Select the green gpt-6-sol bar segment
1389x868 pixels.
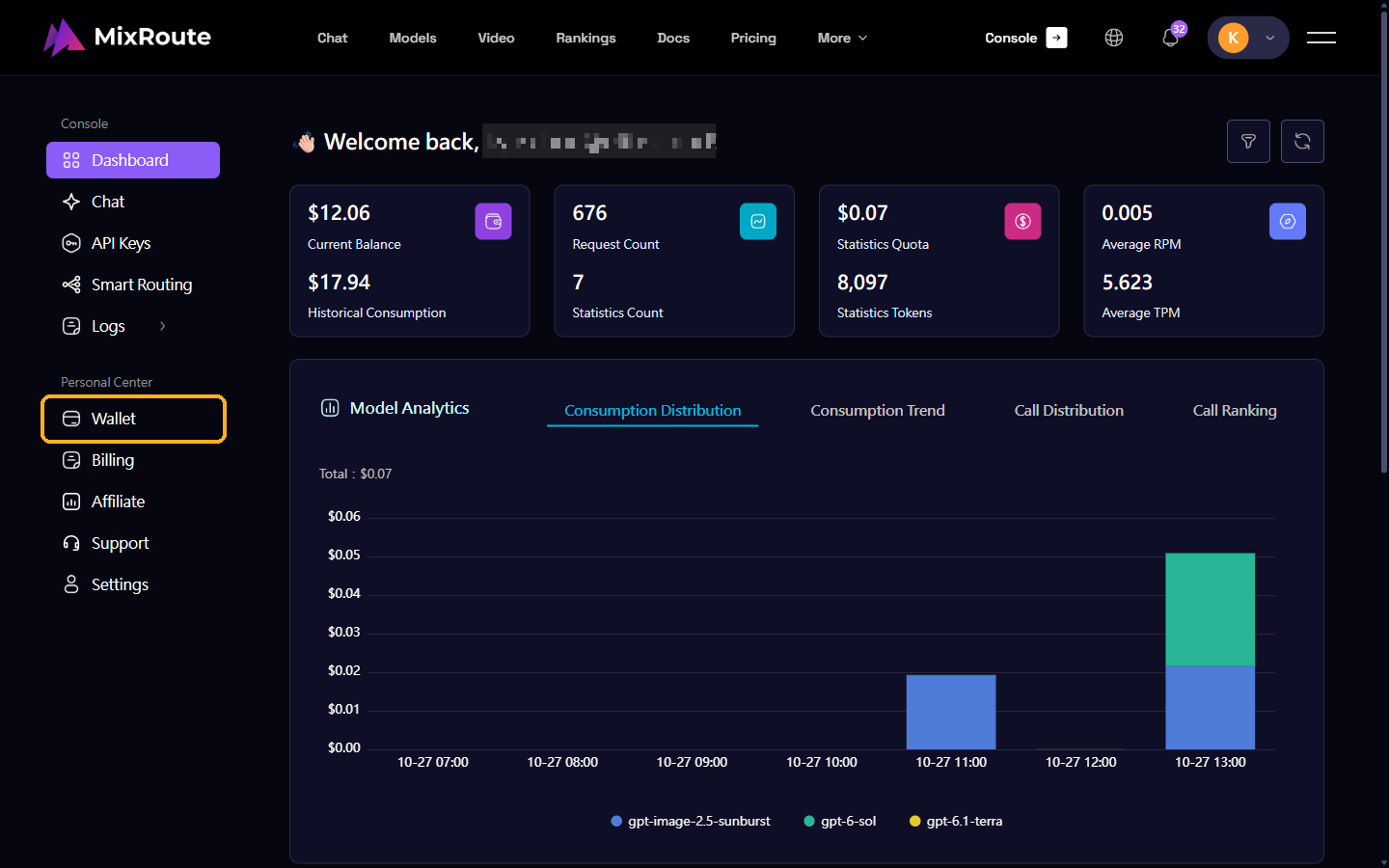pos(1211,610)
